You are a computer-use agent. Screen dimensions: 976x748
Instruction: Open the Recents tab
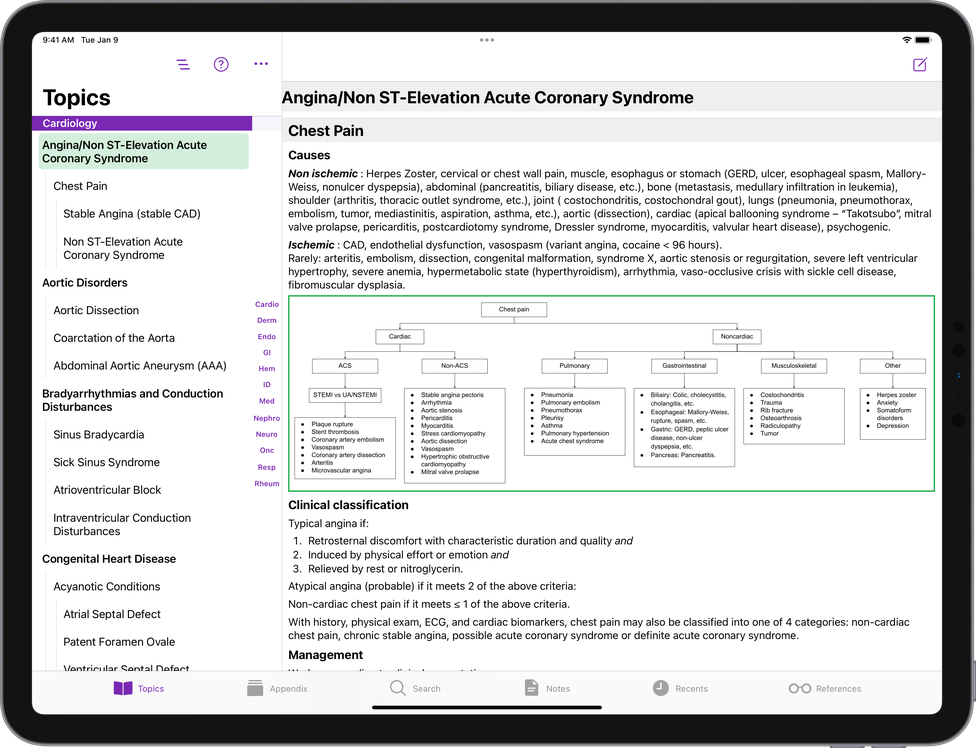680,688
